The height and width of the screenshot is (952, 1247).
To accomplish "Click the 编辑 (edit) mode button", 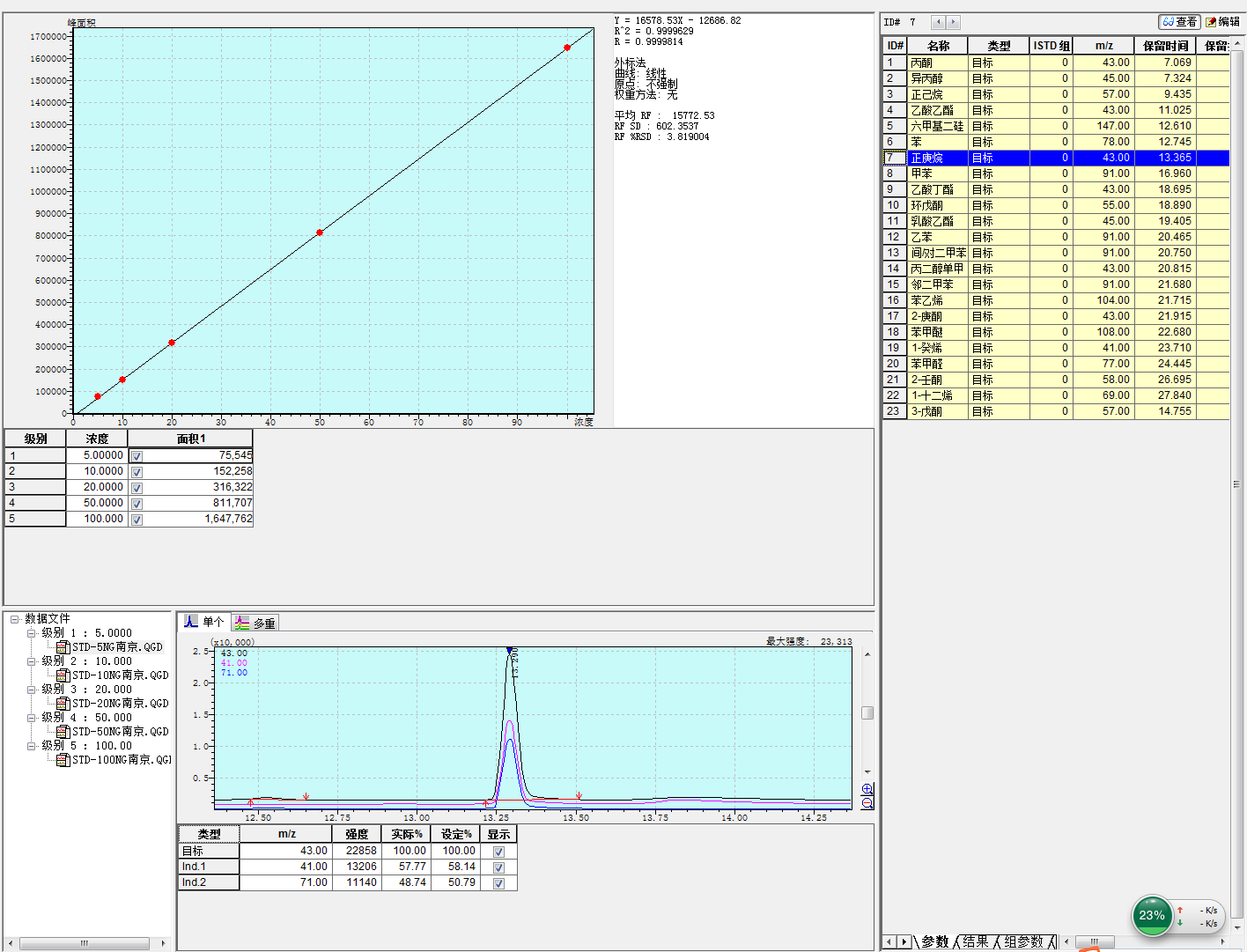I will pyautogui.click(x=1222, y=22).
